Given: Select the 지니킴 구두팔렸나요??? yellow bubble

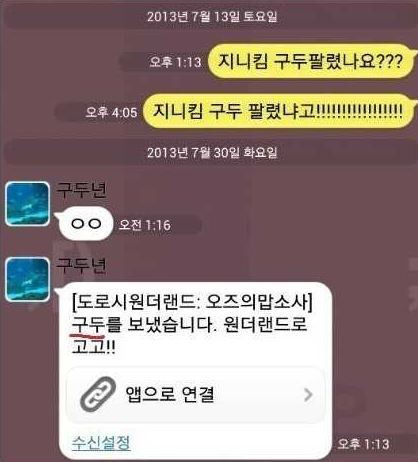Looking at the screenshot, I should coord(312,61).
